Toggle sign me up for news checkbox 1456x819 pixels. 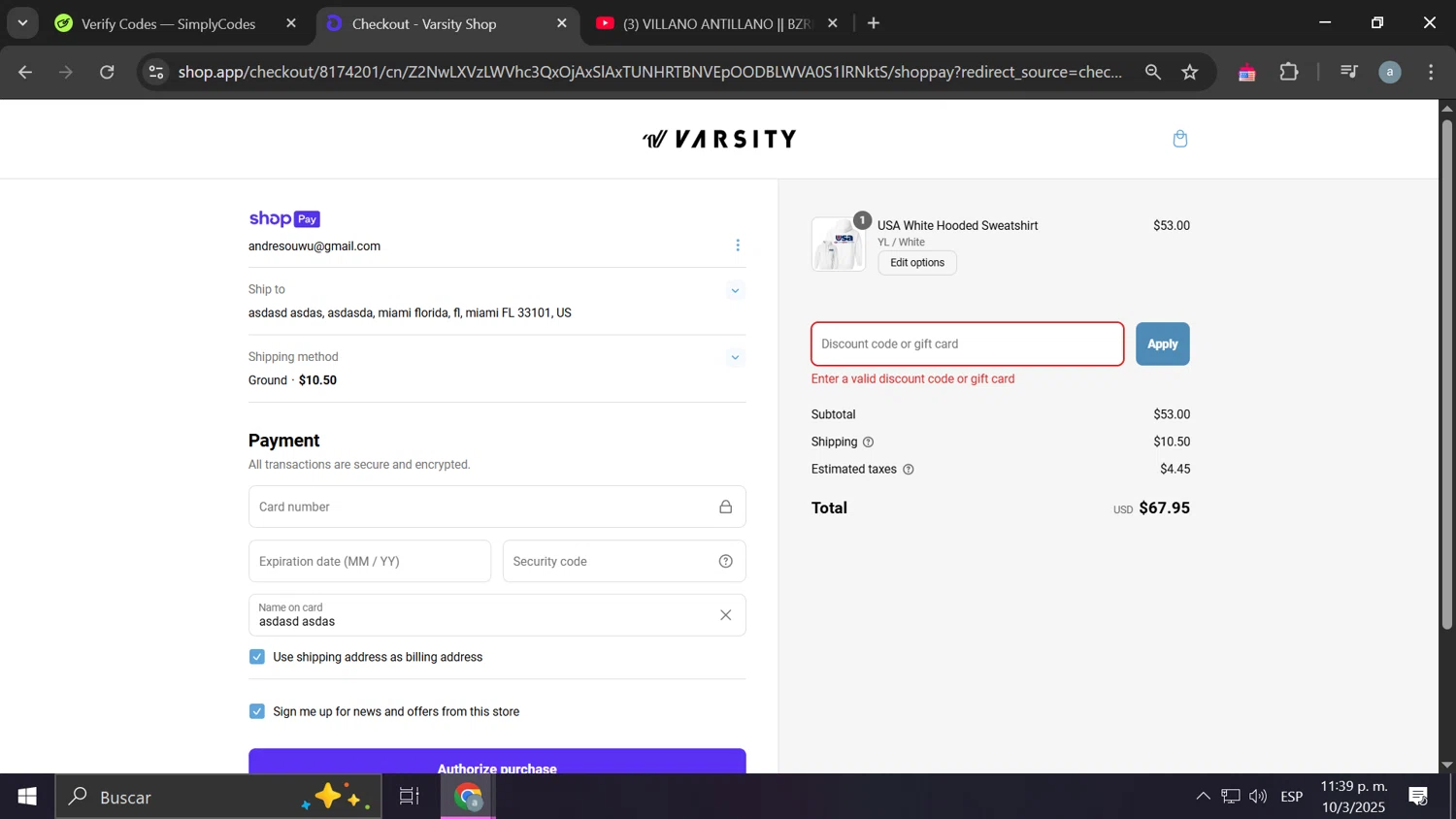[257, 711]
